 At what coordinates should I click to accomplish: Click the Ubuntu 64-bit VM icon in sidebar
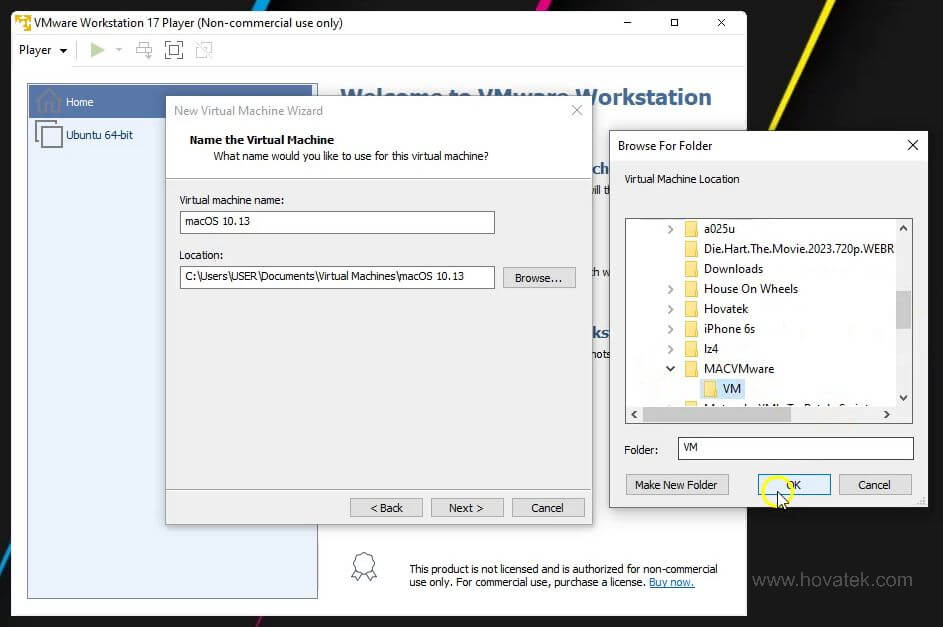click(47, 134)
